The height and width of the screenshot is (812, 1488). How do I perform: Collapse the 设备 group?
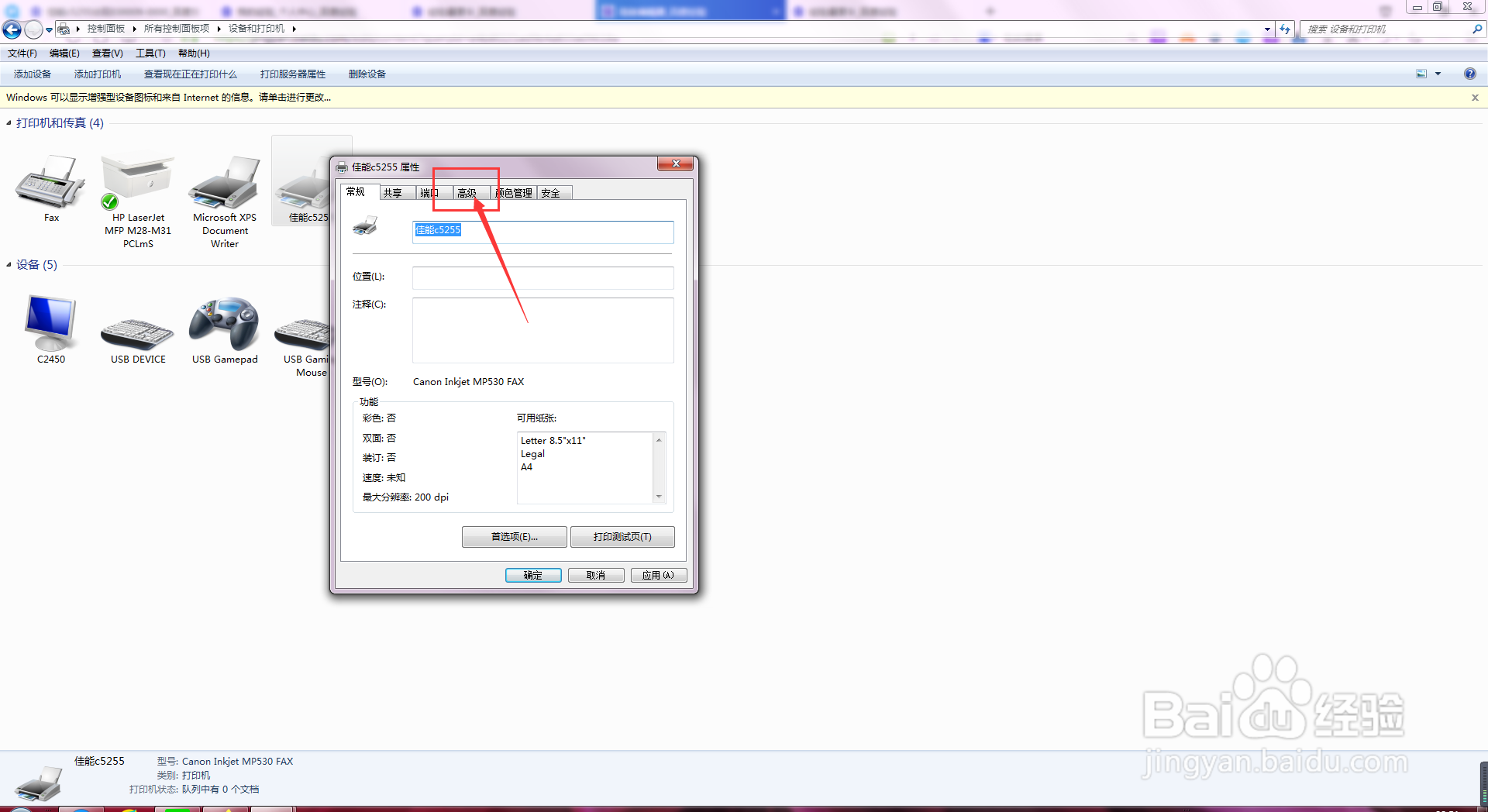click(9, 265)
